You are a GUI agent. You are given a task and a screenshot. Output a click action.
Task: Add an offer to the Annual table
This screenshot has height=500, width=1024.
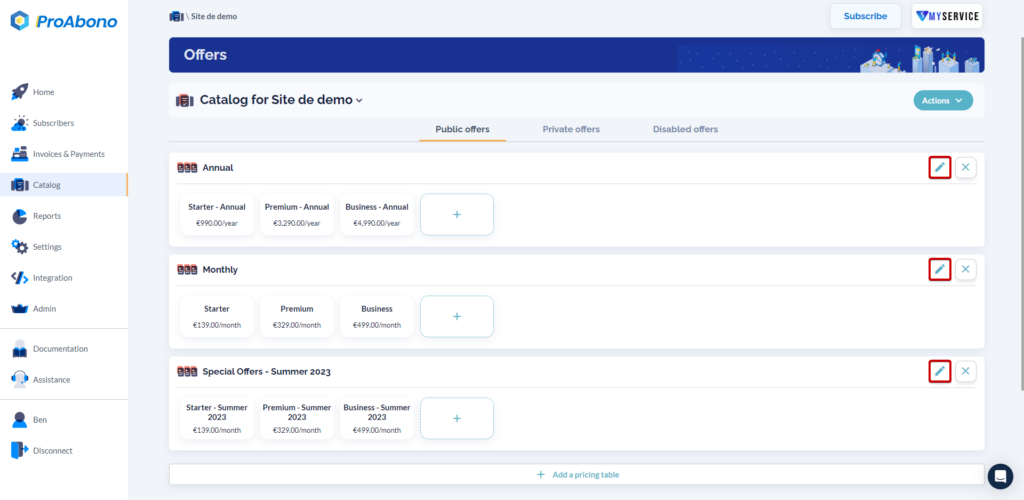(x=457, y=214)
